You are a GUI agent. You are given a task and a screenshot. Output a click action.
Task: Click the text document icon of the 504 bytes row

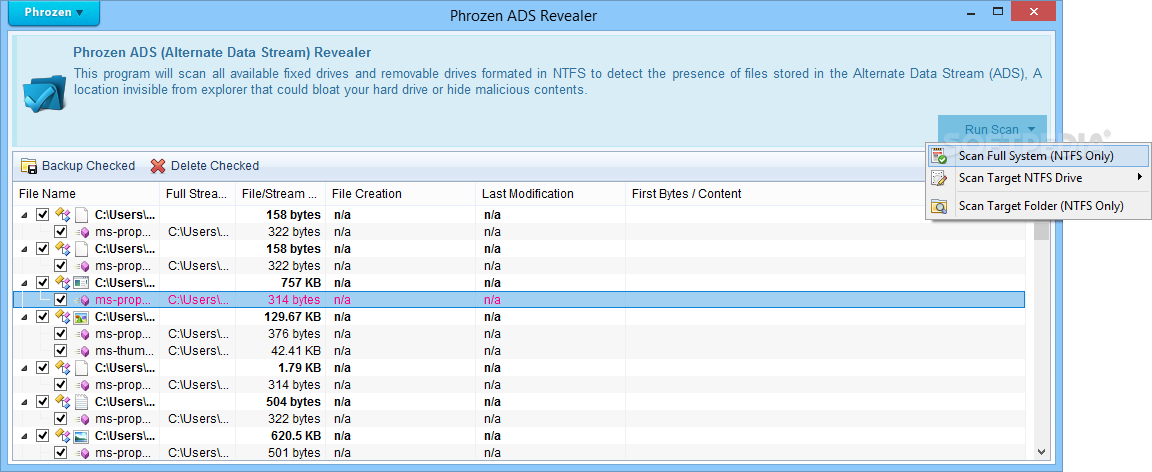(82, 401)
